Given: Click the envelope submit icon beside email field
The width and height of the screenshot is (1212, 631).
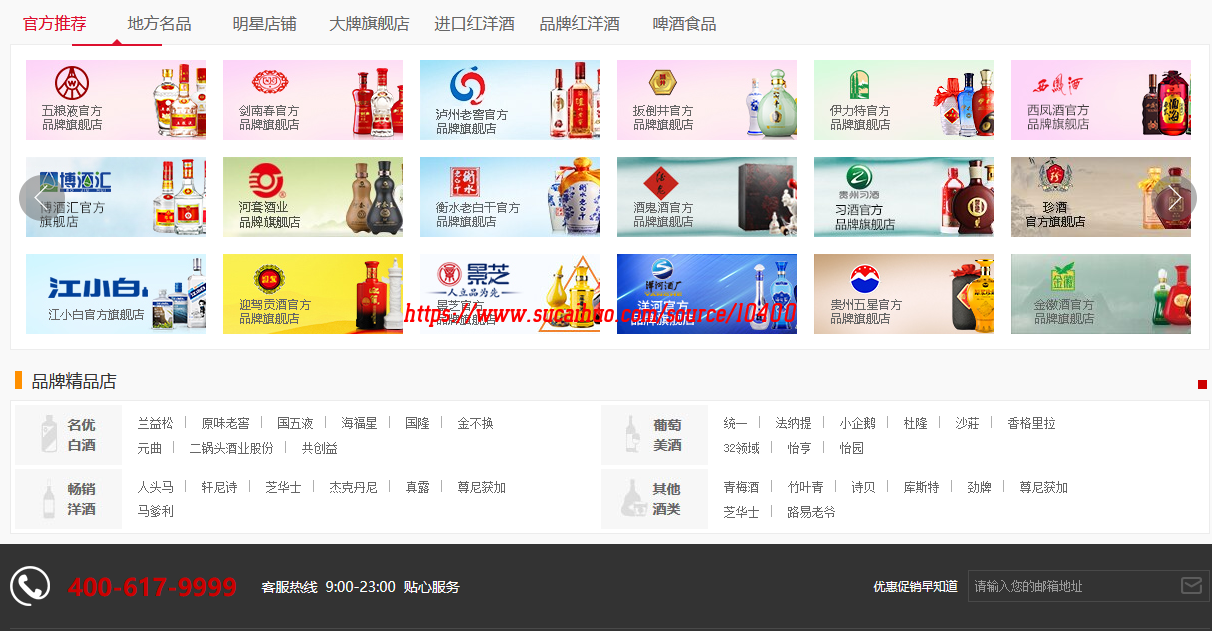Looking at the screenshot, I should (x=1191, y=586).
